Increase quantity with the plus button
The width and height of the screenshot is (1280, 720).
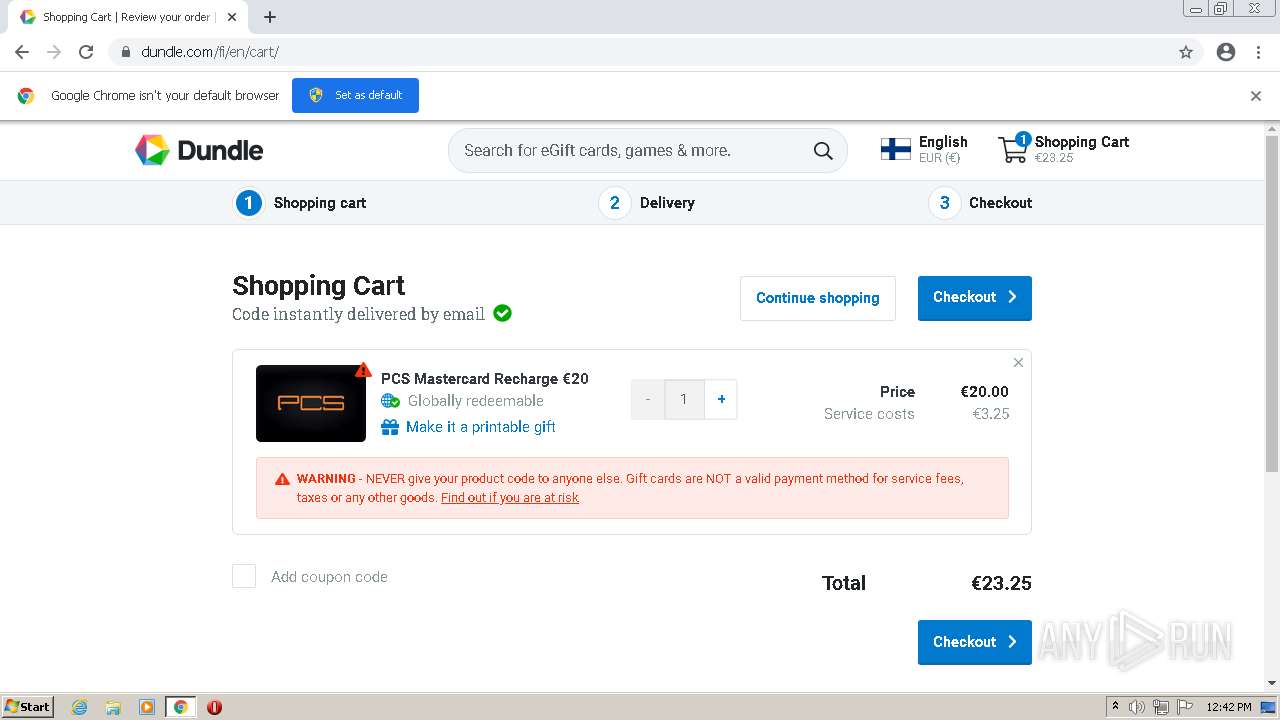[x=721, y=399]
